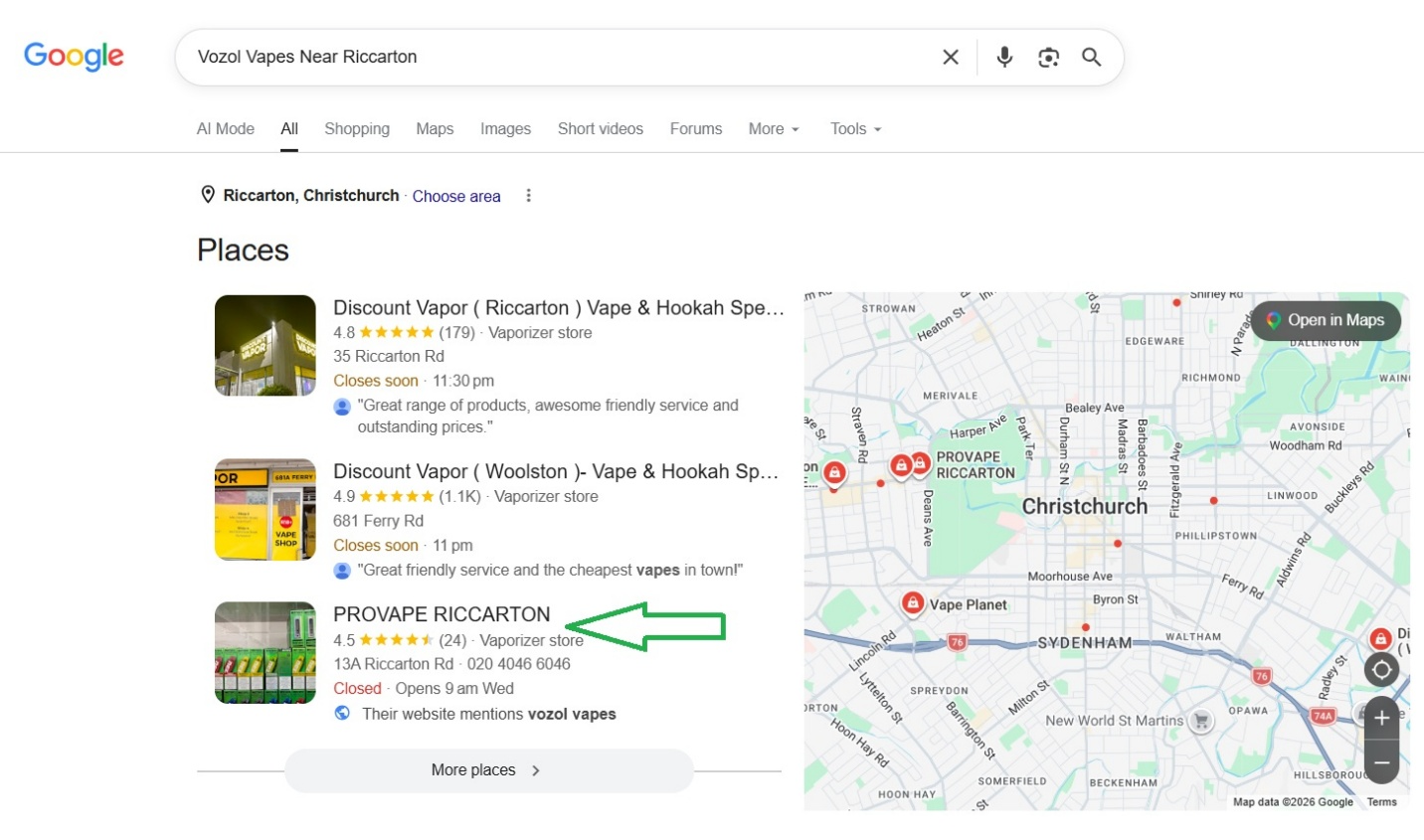Click the (179) reviews count
Screen dimensions: 1424x840
click(456, 332)
